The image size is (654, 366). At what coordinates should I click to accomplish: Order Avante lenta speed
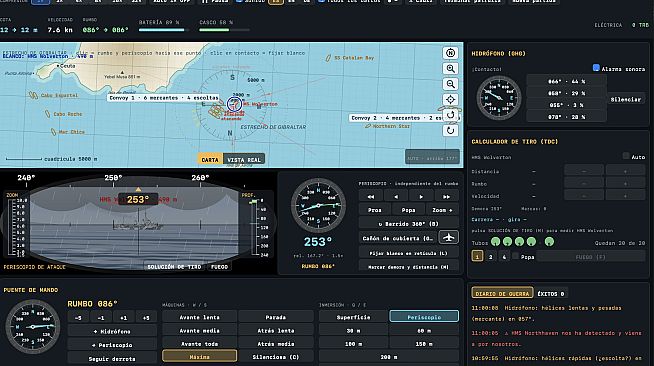point(199,317)
